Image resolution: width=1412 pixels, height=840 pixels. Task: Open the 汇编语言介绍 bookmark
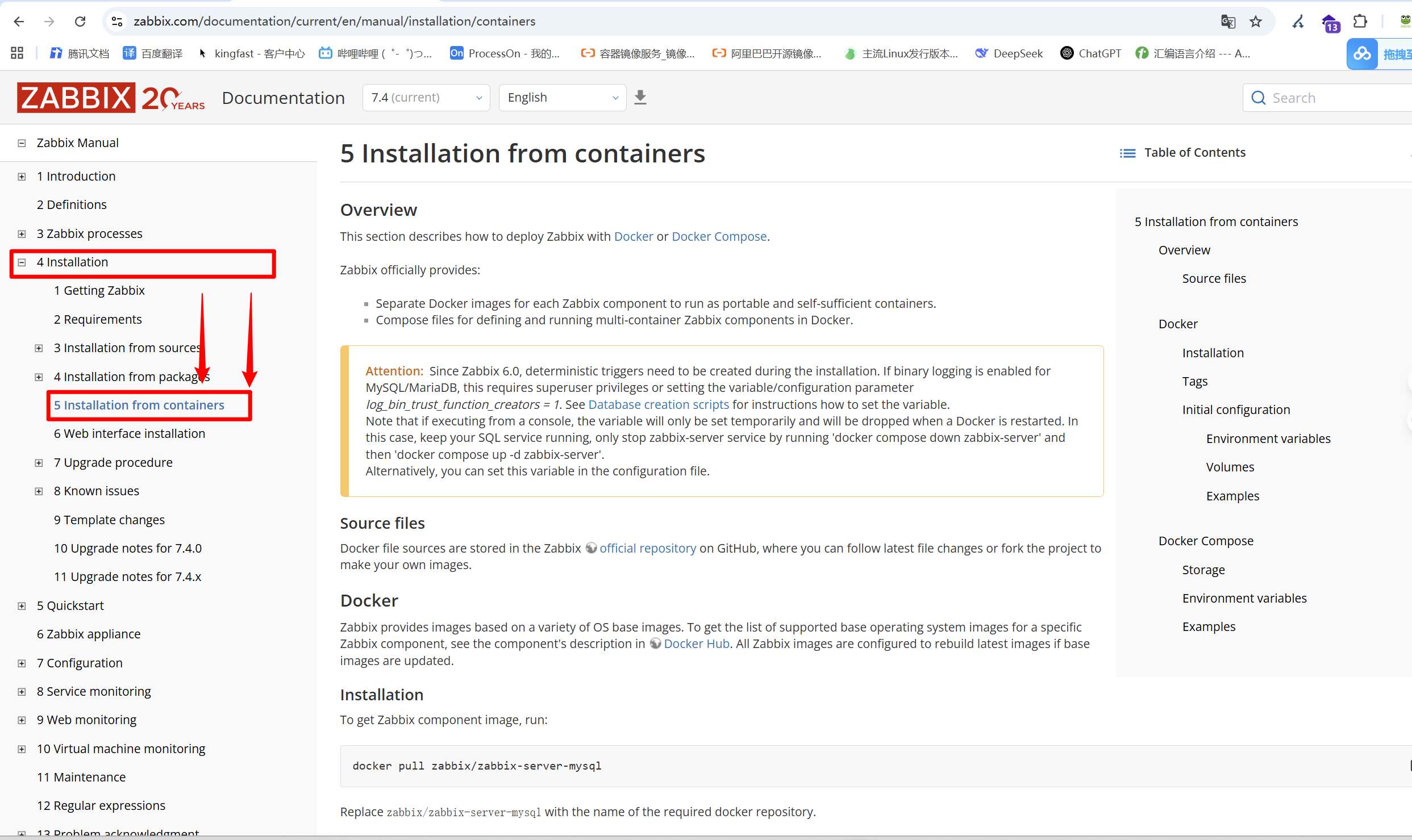click(1193, 53)
